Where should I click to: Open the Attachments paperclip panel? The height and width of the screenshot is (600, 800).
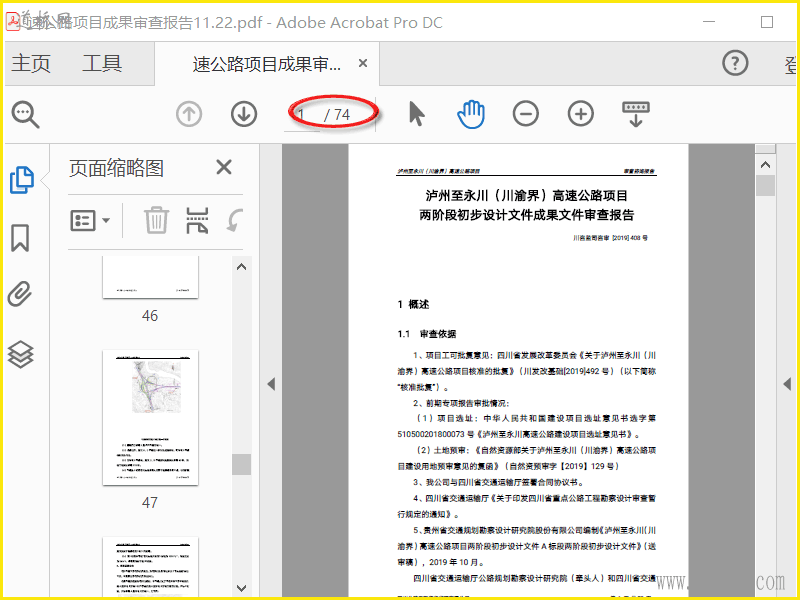(x=20, y=294)
